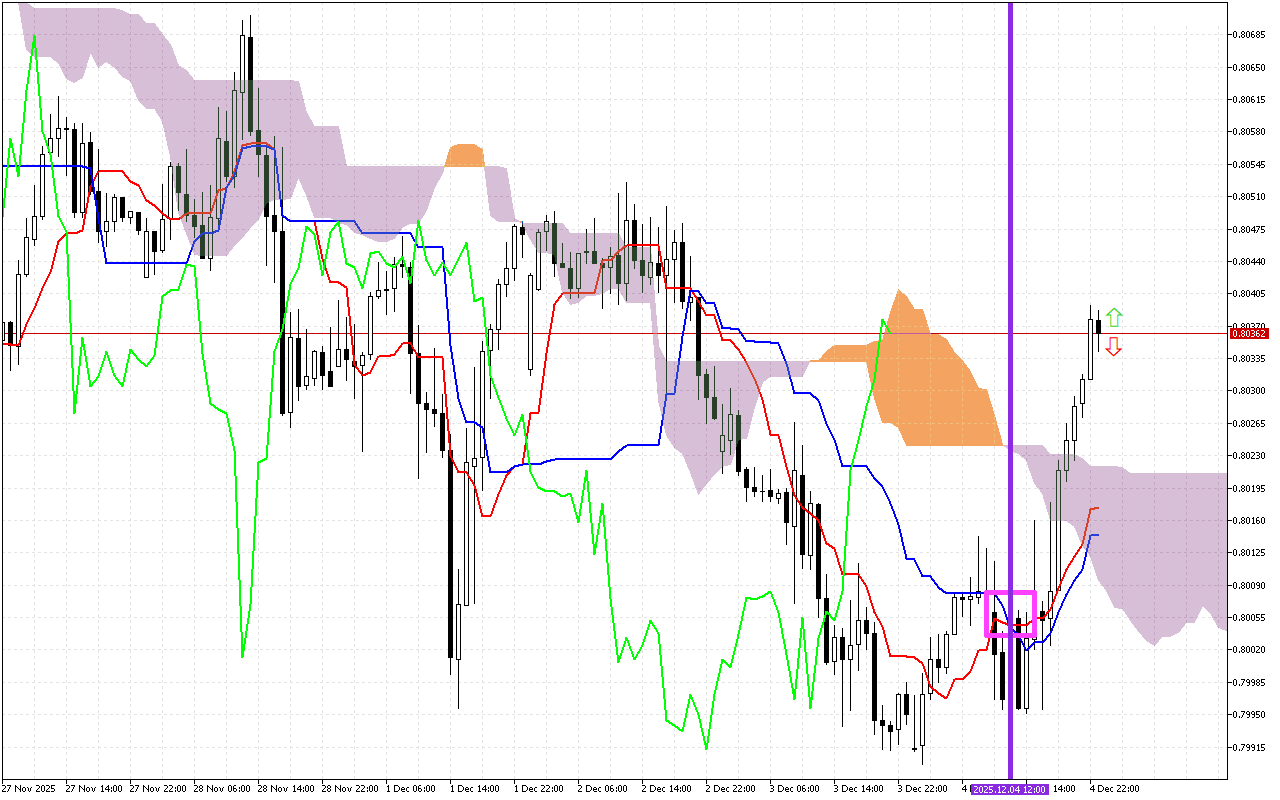Screen dimensions: 1280x800
Task: Click the red horizontal current price line
Action: point(600,333)
